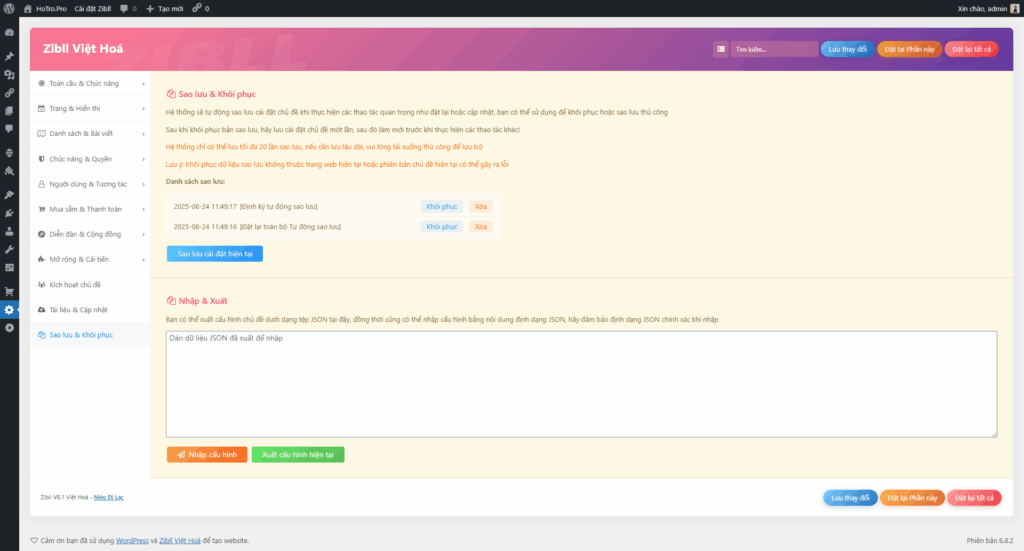Click the admin avatar in the top bar

1015,8
